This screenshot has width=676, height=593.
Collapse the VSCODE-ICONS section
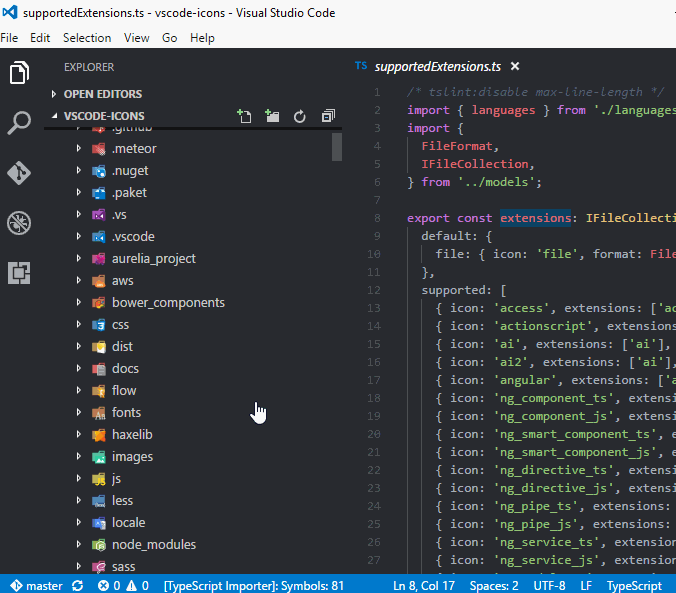(54, 116)
